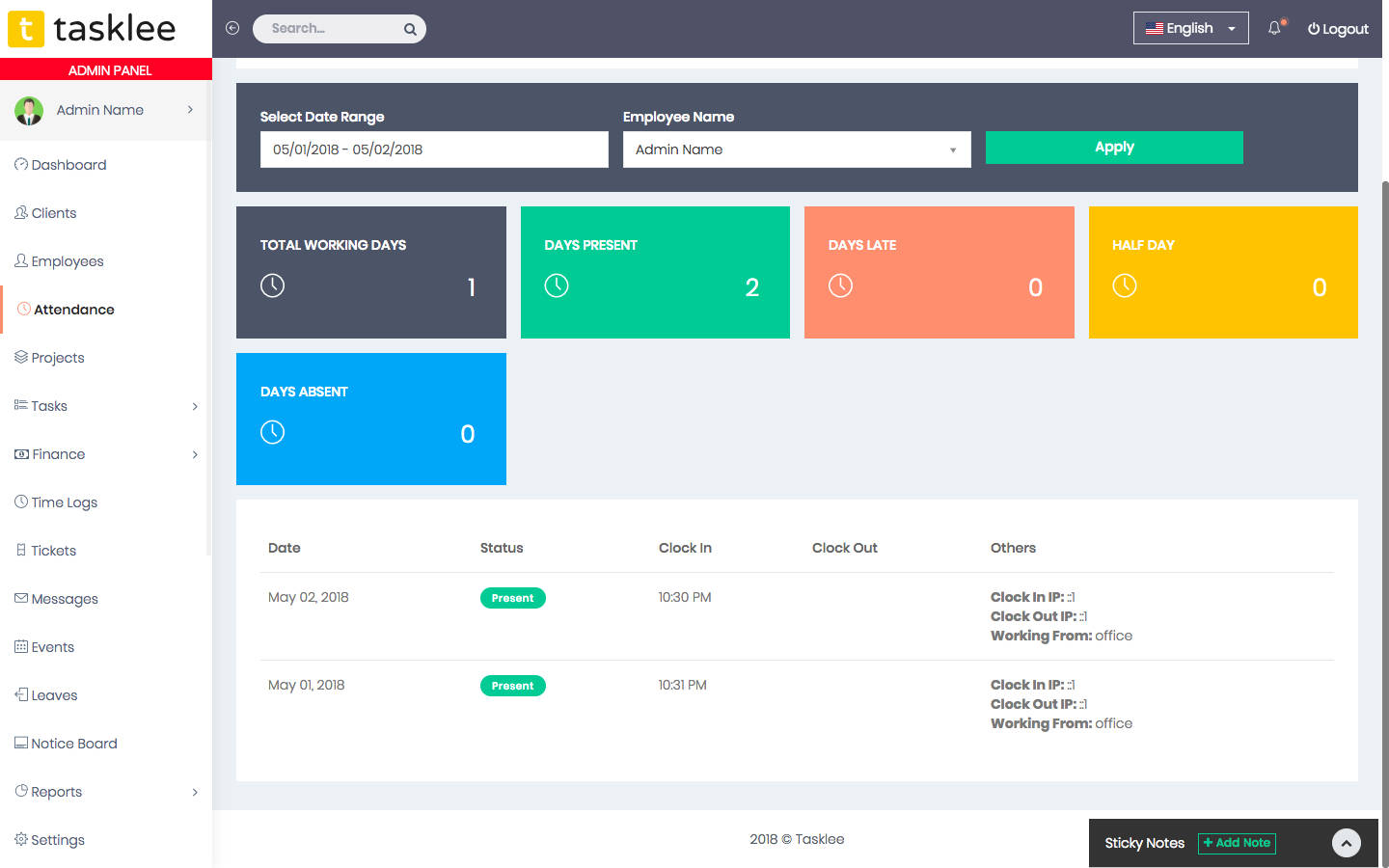Click the date range input field

[433, 149]
